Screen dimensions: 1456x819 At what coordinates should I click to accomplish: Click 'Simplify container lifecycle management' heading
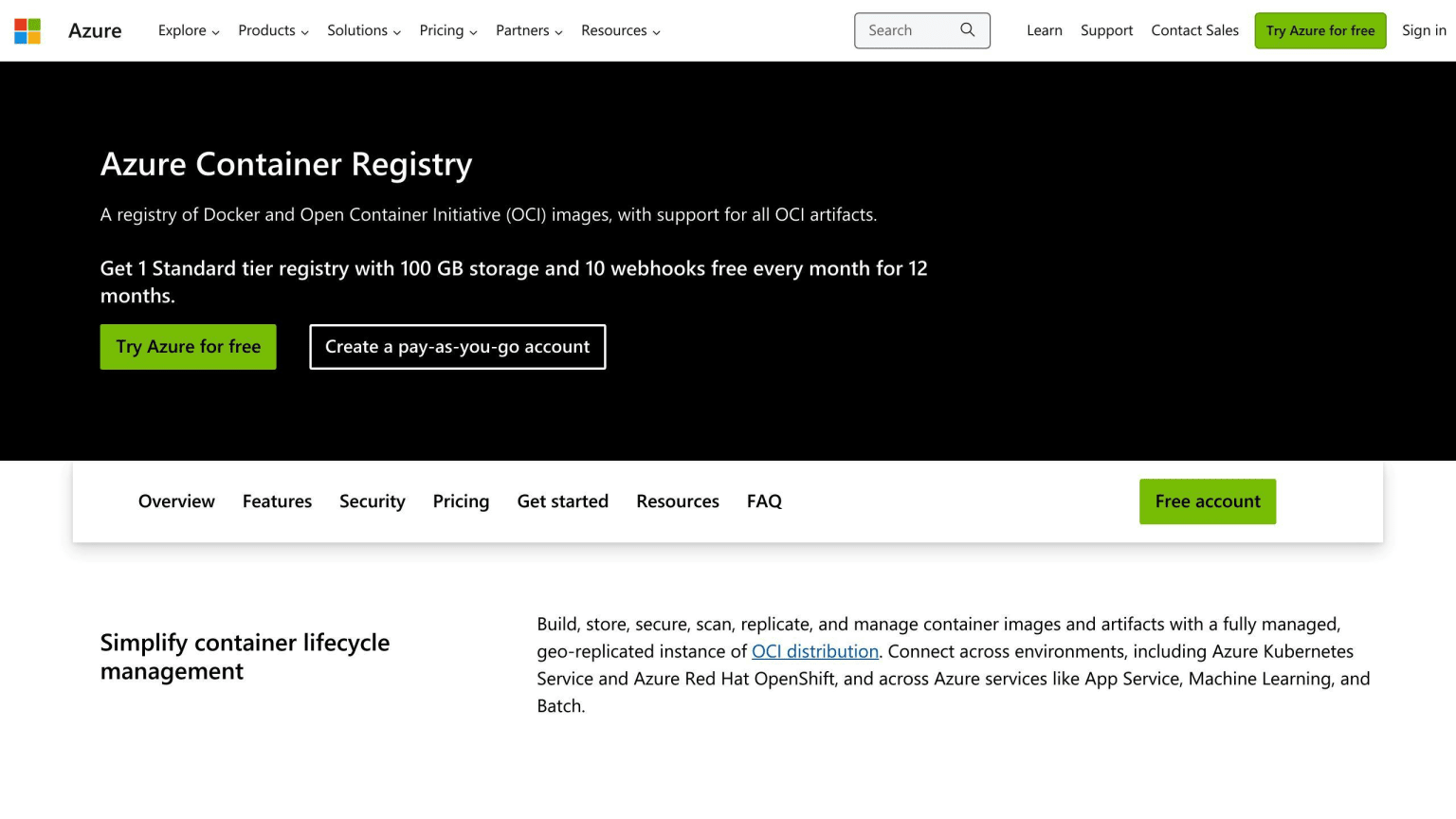point(245,657)
